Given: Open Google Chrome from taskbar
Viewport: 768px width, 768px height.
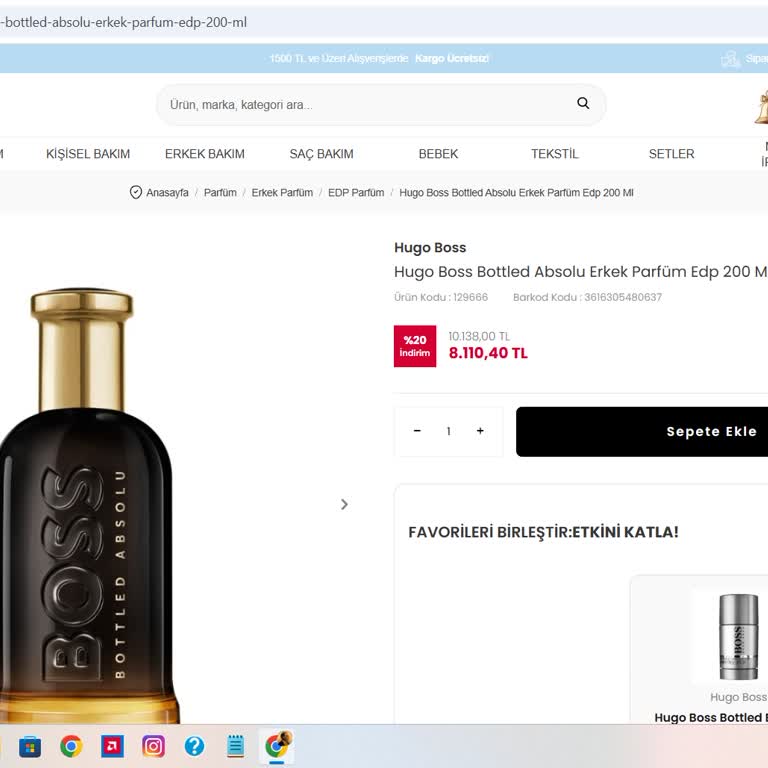Looking at the screenshot, I should click(71, 746).
